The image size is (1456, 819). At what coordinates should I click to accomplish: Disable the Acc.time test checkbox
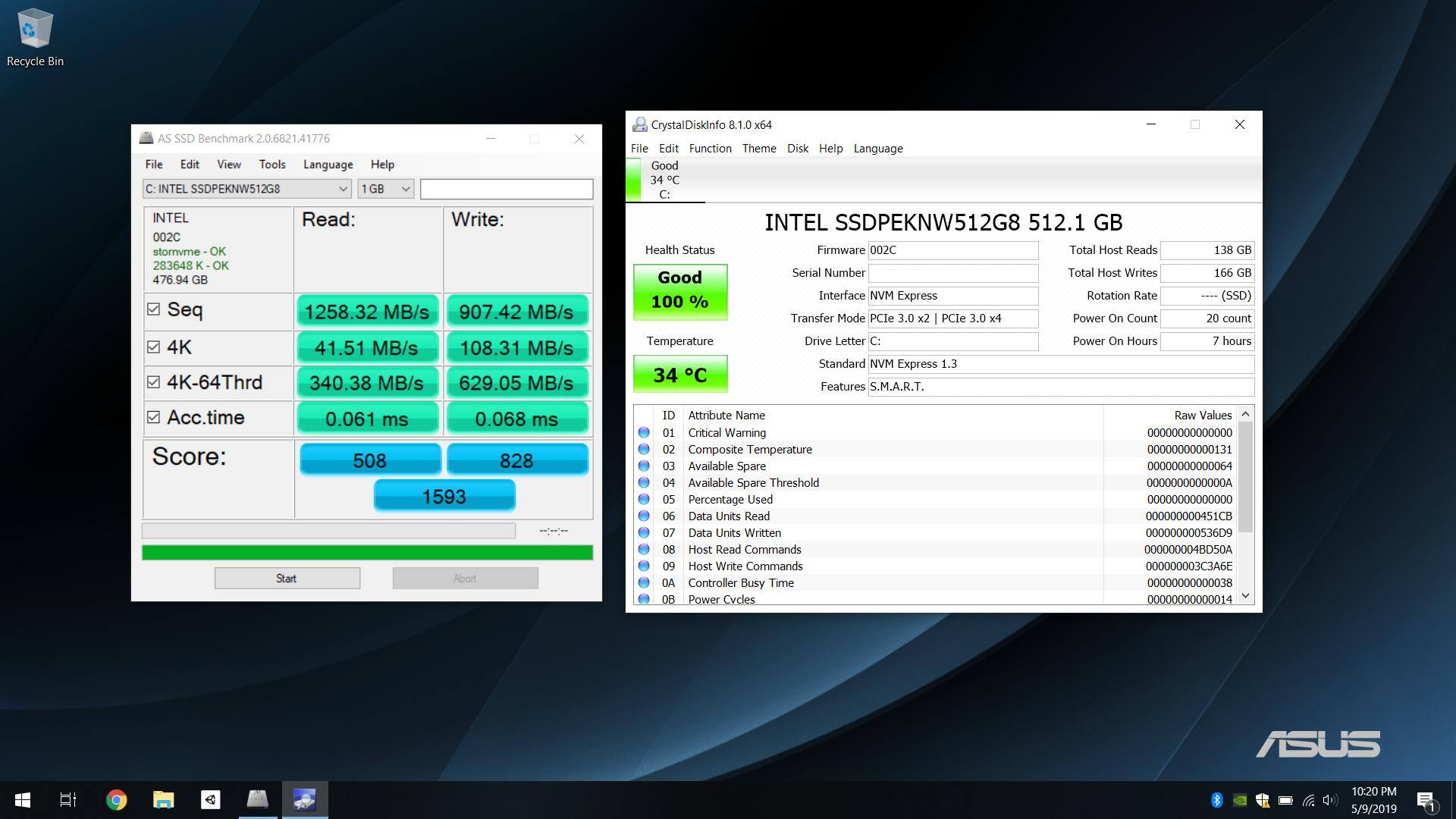(x=153, y=417)
